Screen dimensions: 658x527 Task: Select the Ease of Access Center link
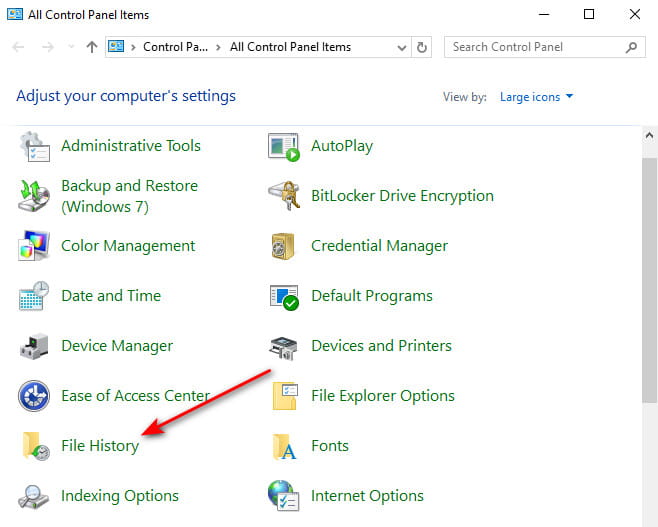136,396
